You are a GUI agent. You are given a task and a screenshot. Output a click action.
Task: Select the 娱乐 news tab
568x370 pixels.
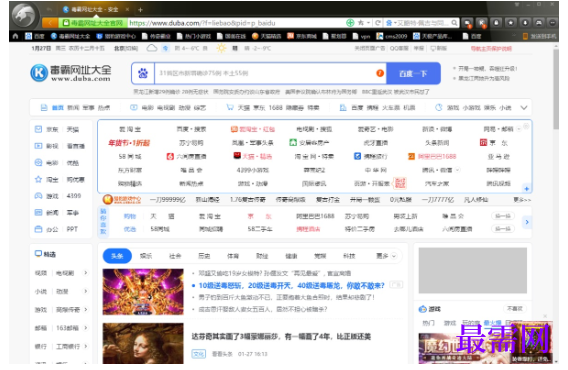click(x=146, y=256)
